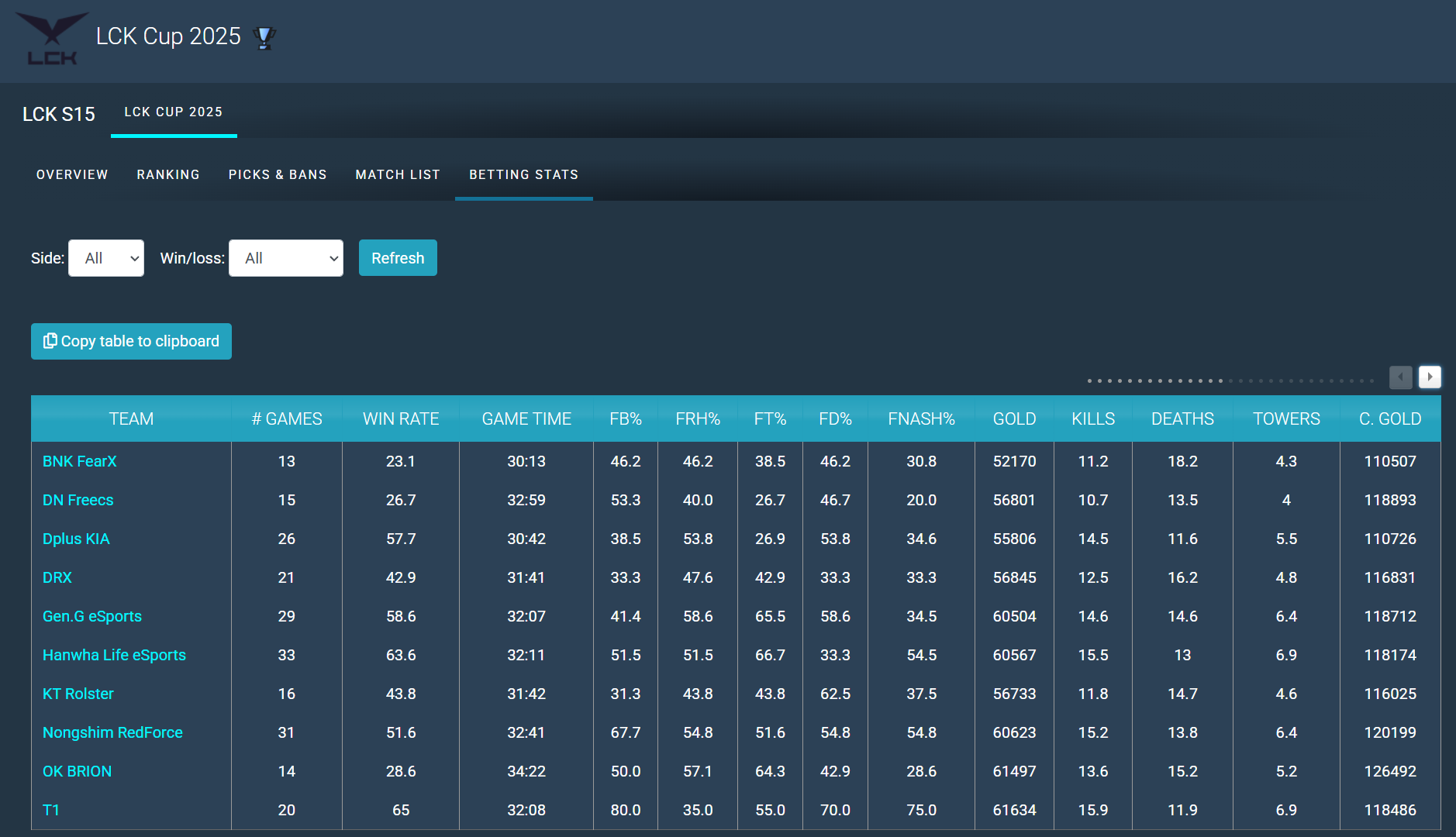Image resolution: width=1456 pixels, height=837 pixels.
Task: Sort by the FRH% column header
Action: pyautogui.click(x=698, y=418)
